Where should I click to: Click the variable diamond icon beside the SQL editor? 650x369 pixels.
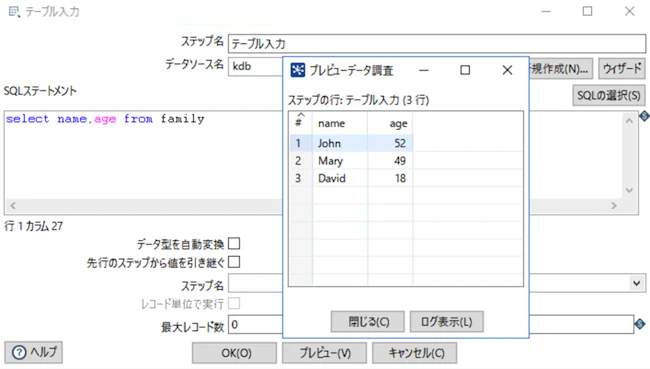click(644, 116)
